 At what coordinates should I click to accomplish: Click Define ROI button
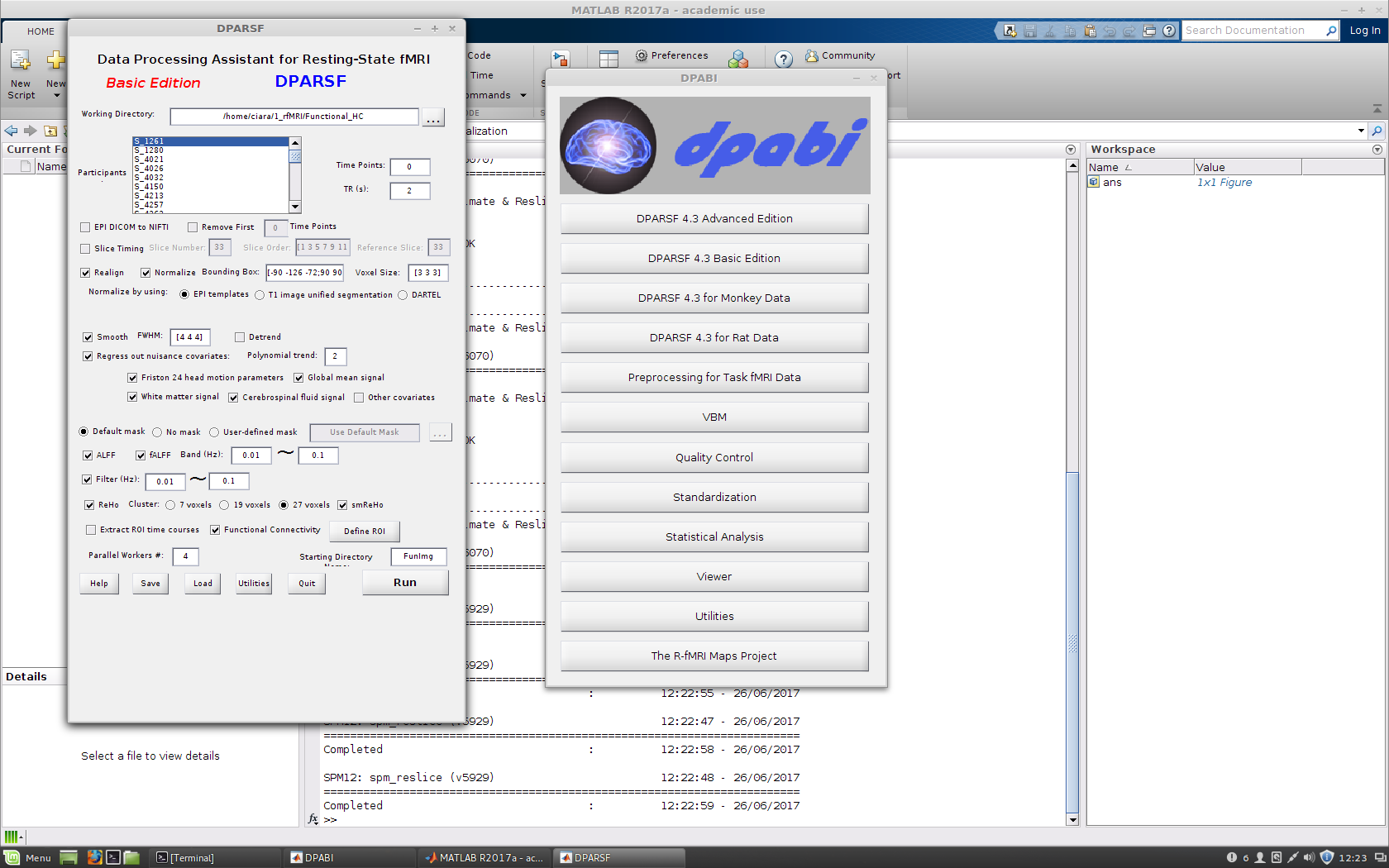tap(365, 532)
